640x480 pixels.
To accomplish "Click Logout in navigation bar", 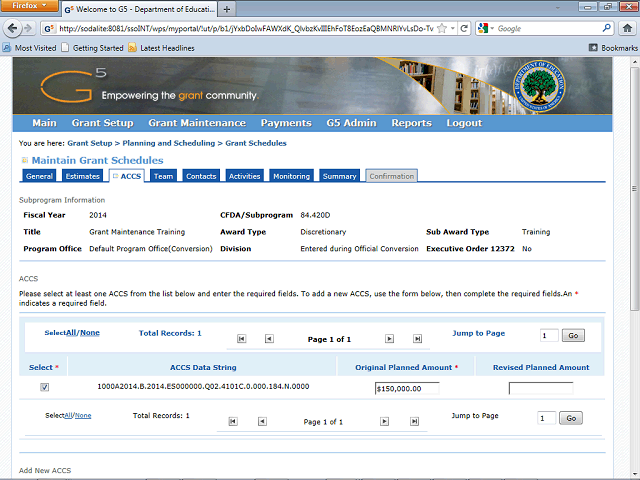I will tap(464, 123).
